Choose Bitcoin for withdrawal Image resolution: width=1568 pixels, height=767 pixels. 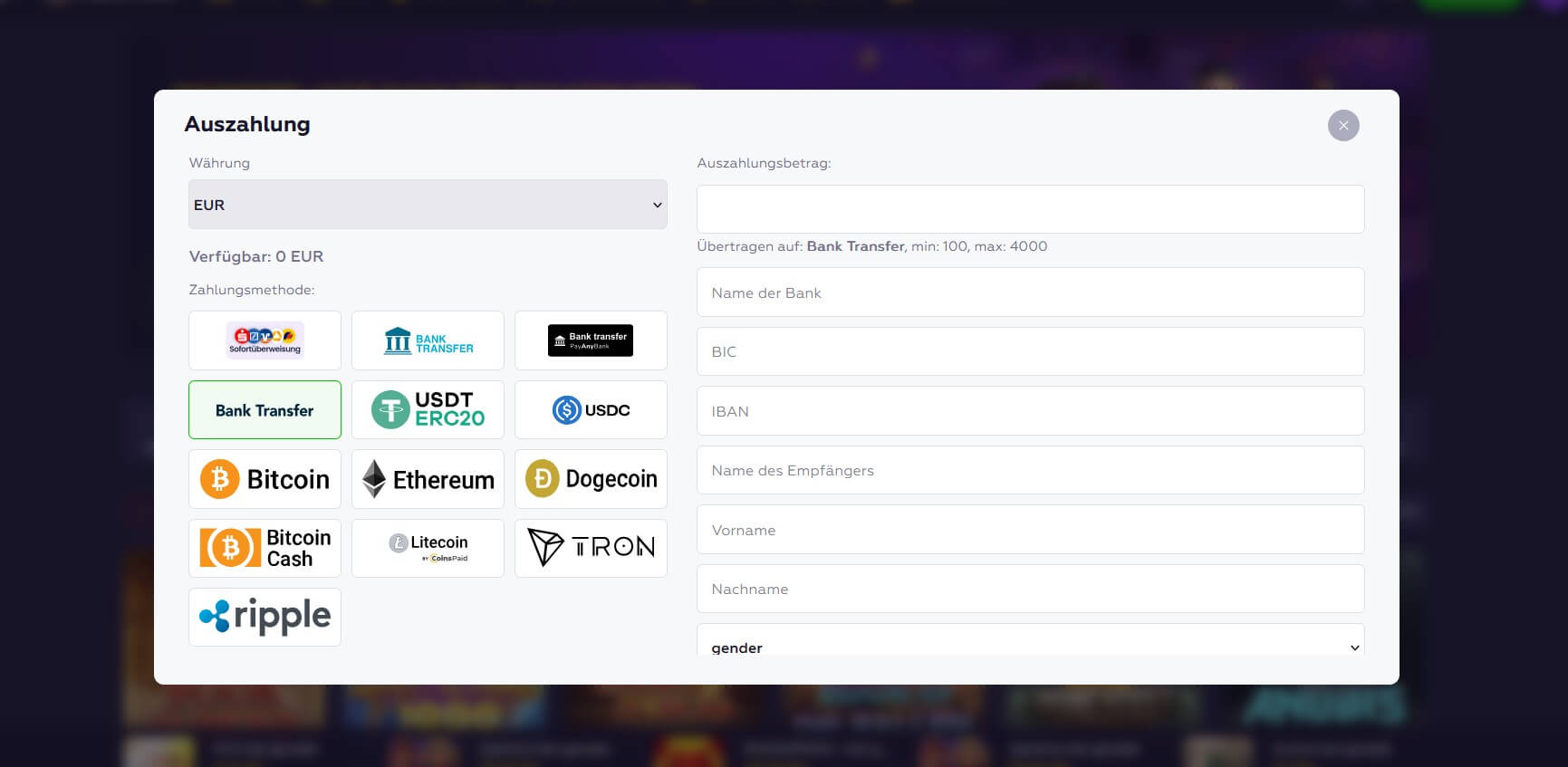pyautogui.click(x=265, y=479)
